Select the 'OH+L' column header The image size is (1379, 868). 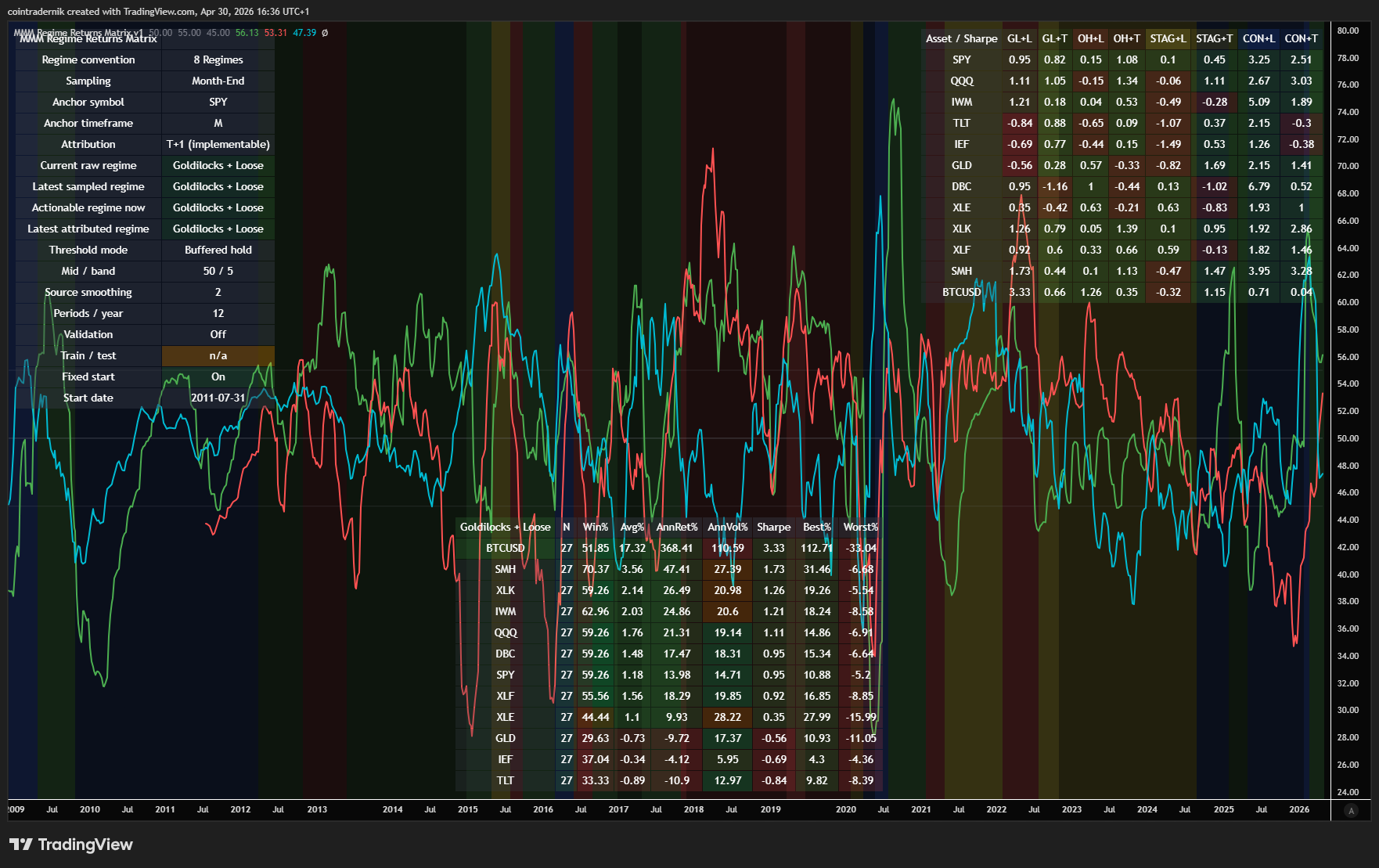click(x=1091, y=39)
